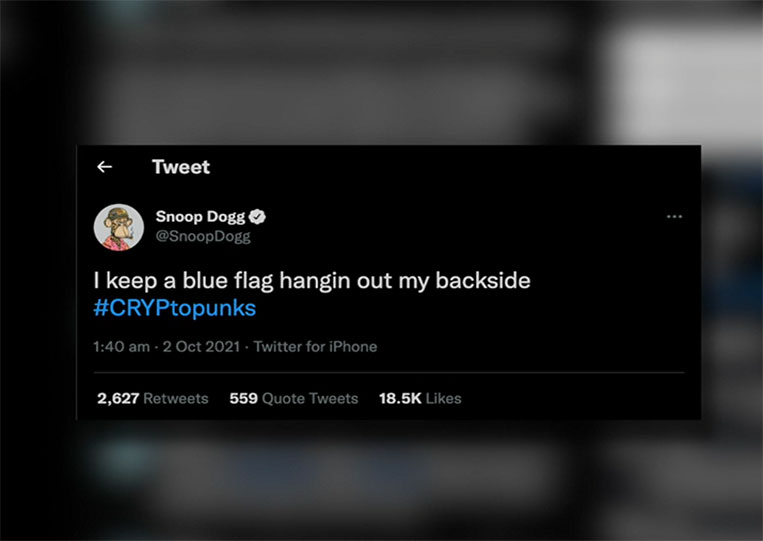The image size is (763, 541).
Task: Open Snoop Dogg's ape profile picture
Action: [x=119, y=227]
